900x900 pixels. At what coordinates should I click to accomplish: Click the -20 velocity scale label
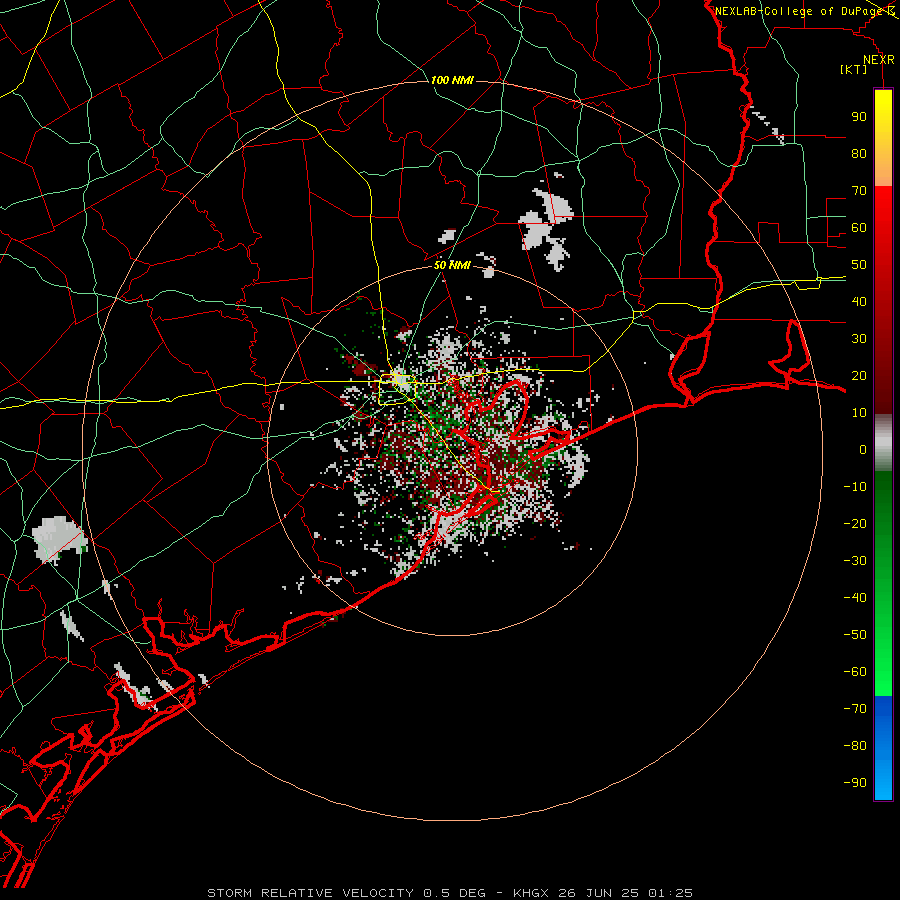tap(855, 523)
